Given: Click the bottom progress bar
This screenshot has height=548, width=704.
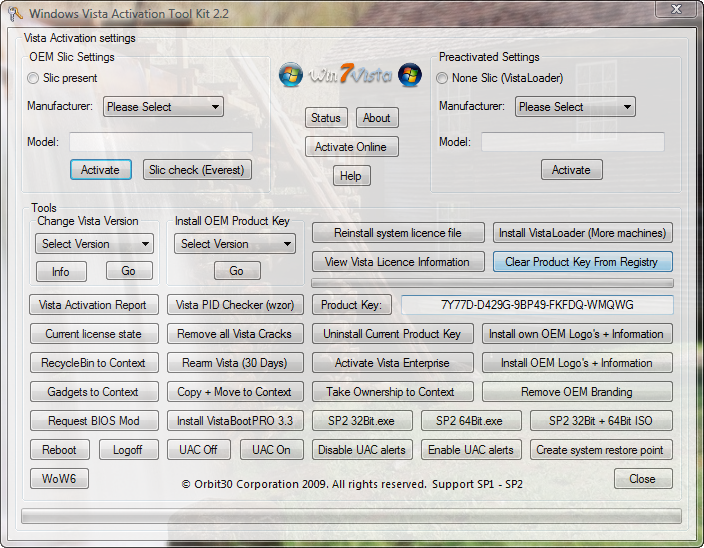Looking at the screenshot, I should (351, 517).
